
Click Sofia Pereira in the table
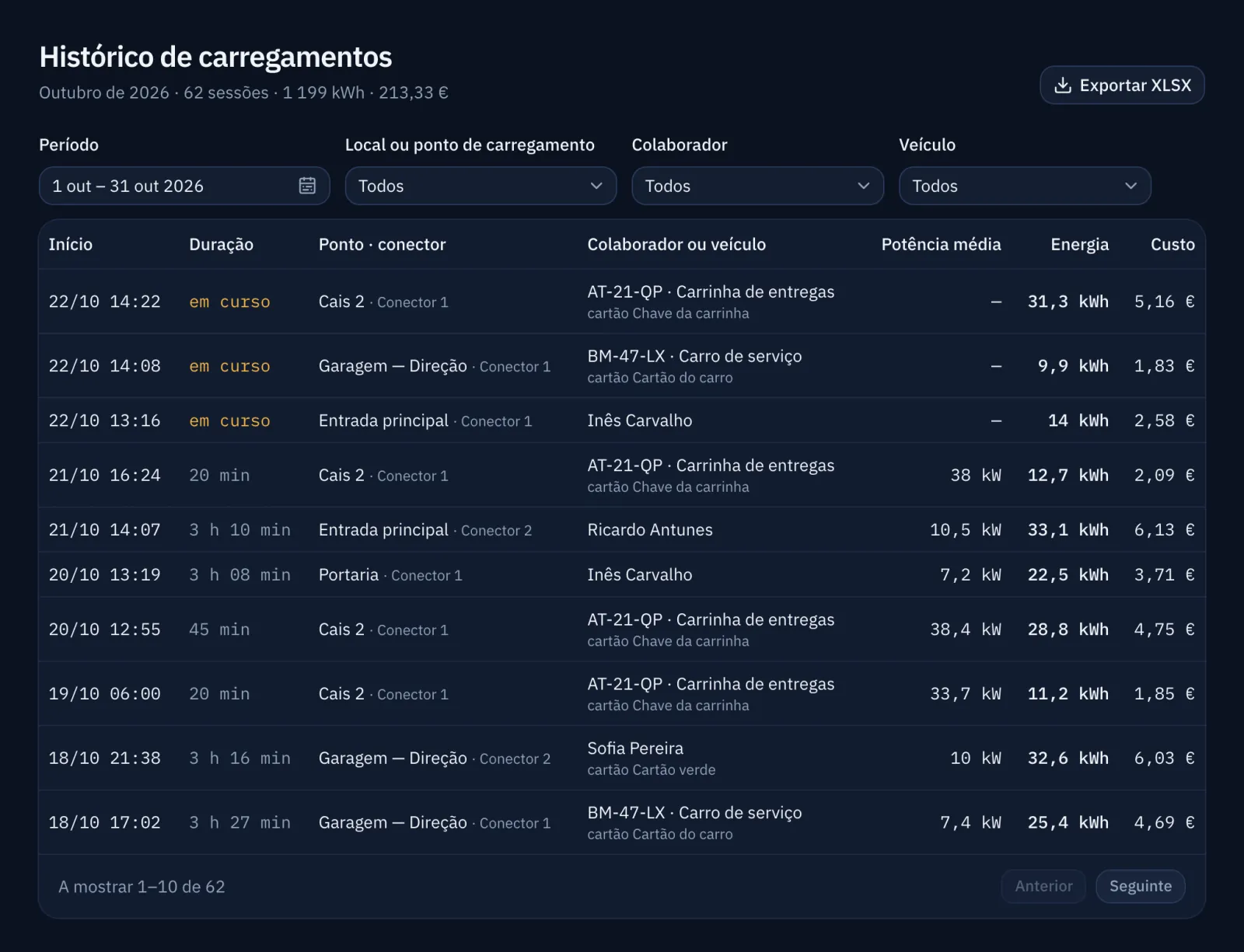click(x=635, y=748)
